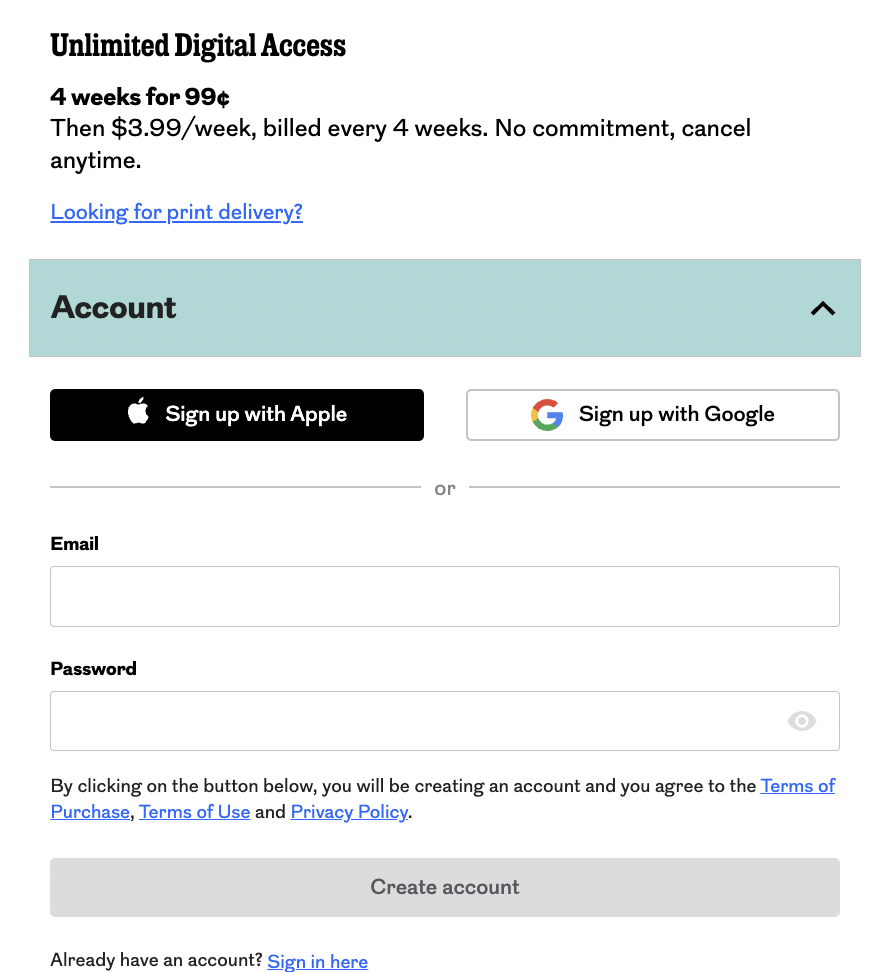Click the Password field label
Image resolution: width=886 pixels, height=972 pixels.
pos(93,669)
